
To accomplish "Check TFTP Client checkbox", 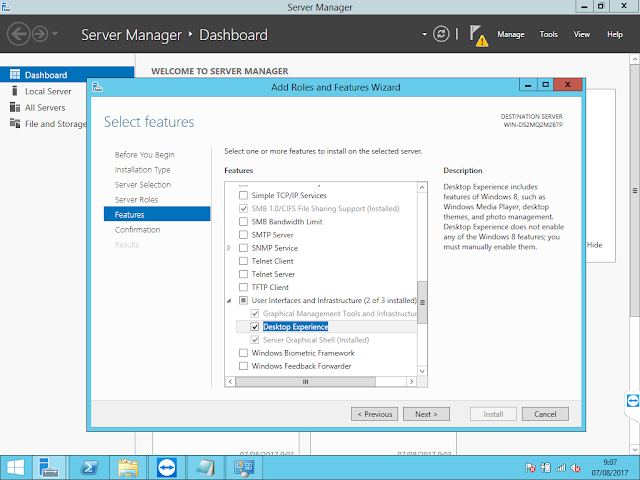I will (243, 287).
